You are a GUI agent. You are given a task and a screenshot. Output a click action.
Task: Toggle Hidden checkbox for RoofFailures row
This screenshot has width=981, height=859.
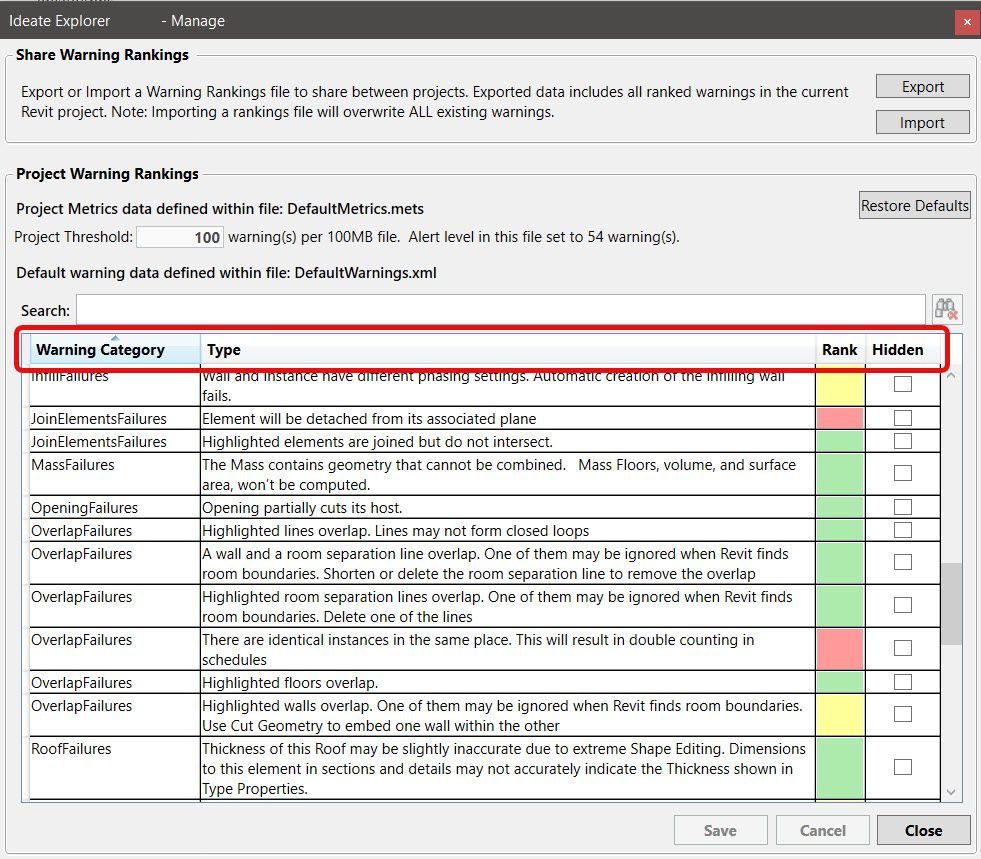coord(903,767)
